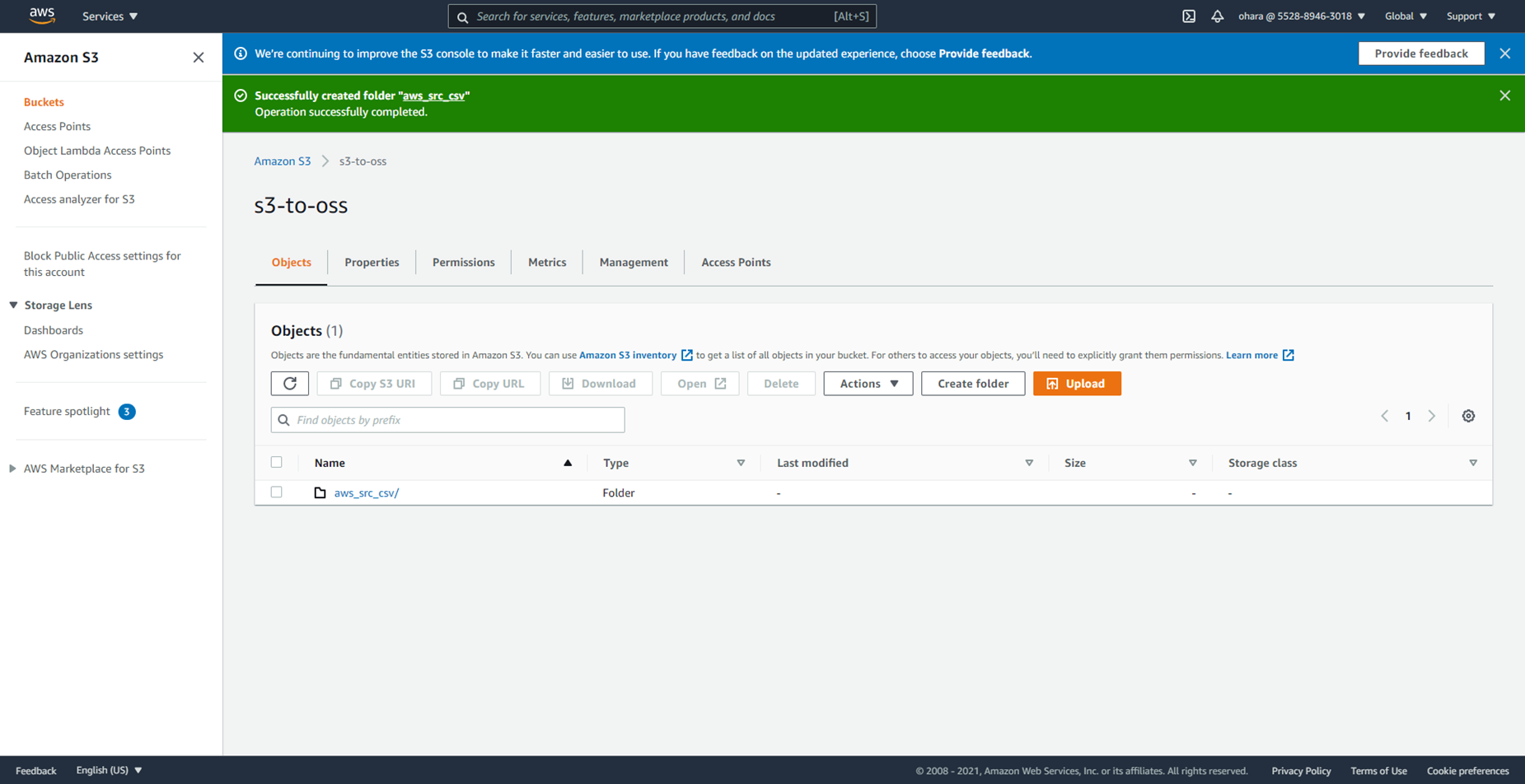Refresh the objects list
The image size is (1525, 784).
click(x=290, y=383)
